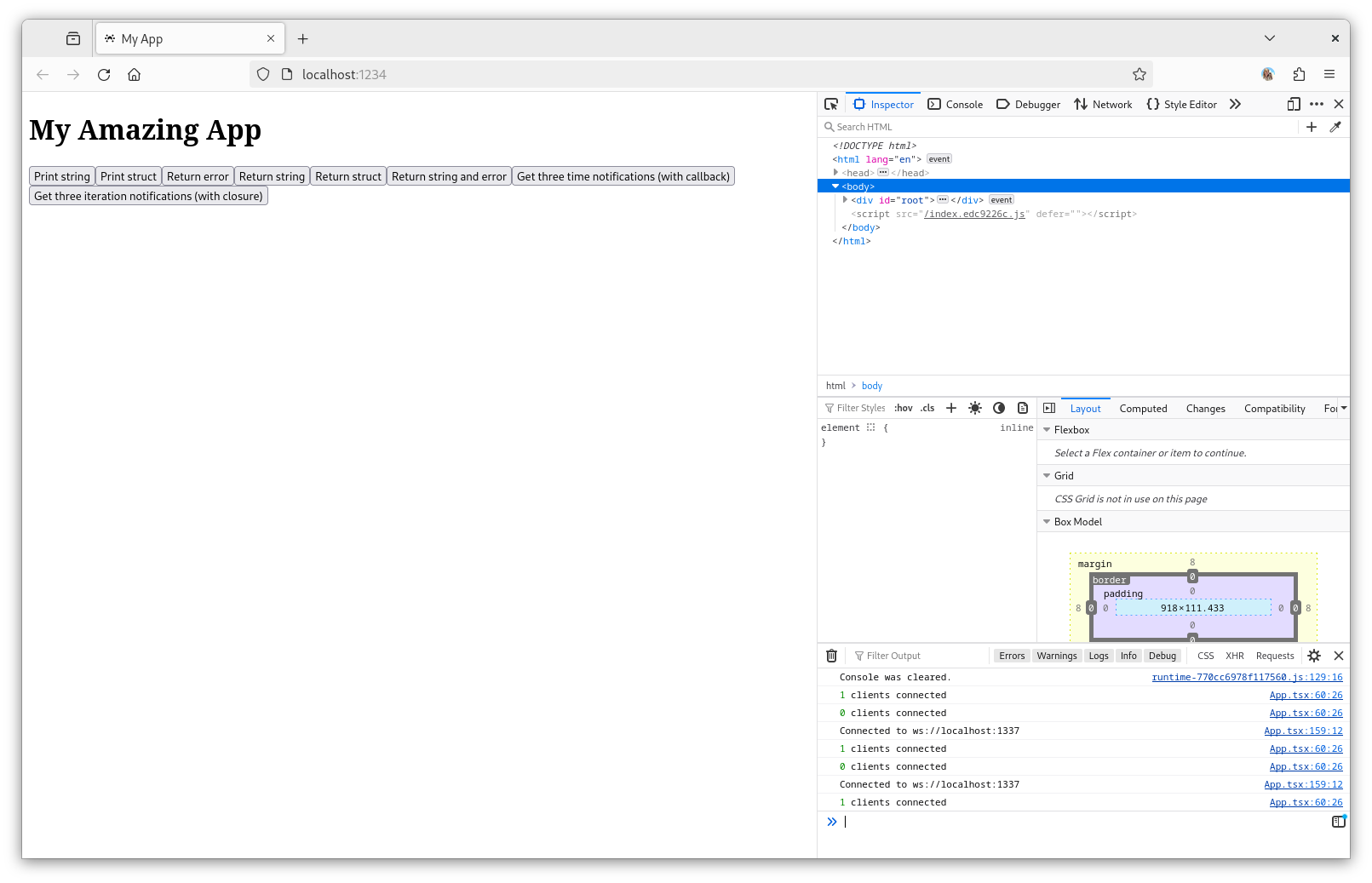Collapse the Flexbox section
The image size is (1372, 883).
[x=1047, y=430]
